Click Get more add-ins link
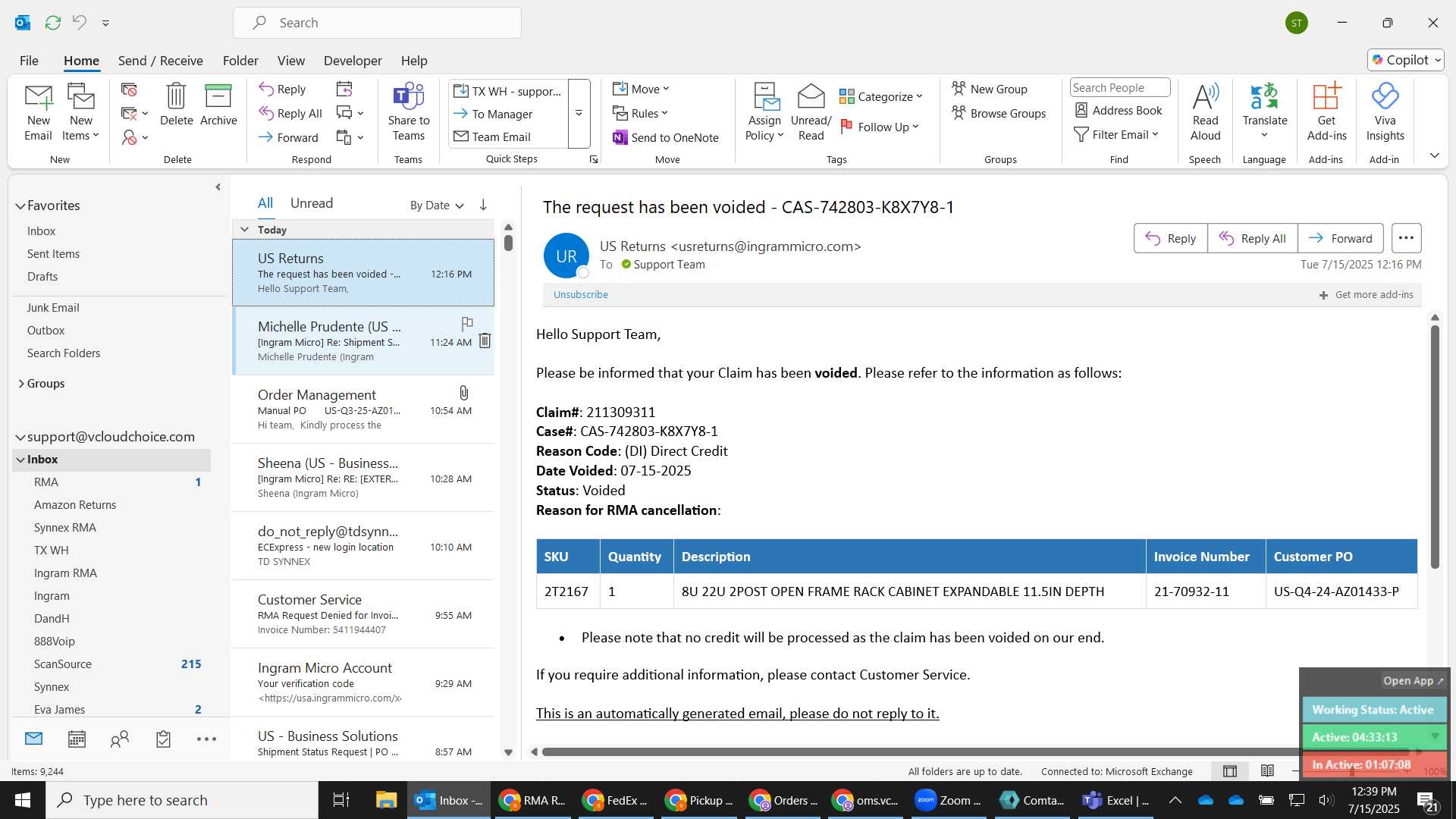Image resolution: width=1456 pixels, height=819 pixels. click(x=1367, y=294)
